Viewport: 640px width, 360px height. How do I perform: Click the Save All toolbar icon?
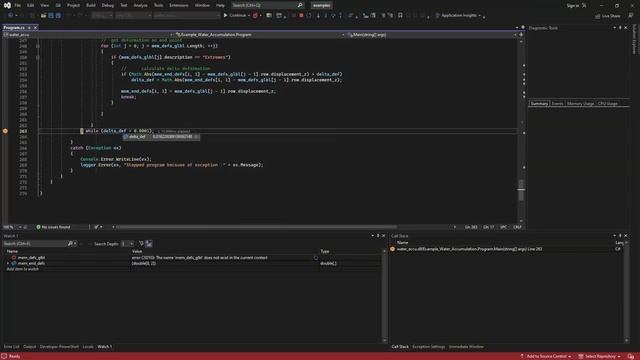coord(58,16)
